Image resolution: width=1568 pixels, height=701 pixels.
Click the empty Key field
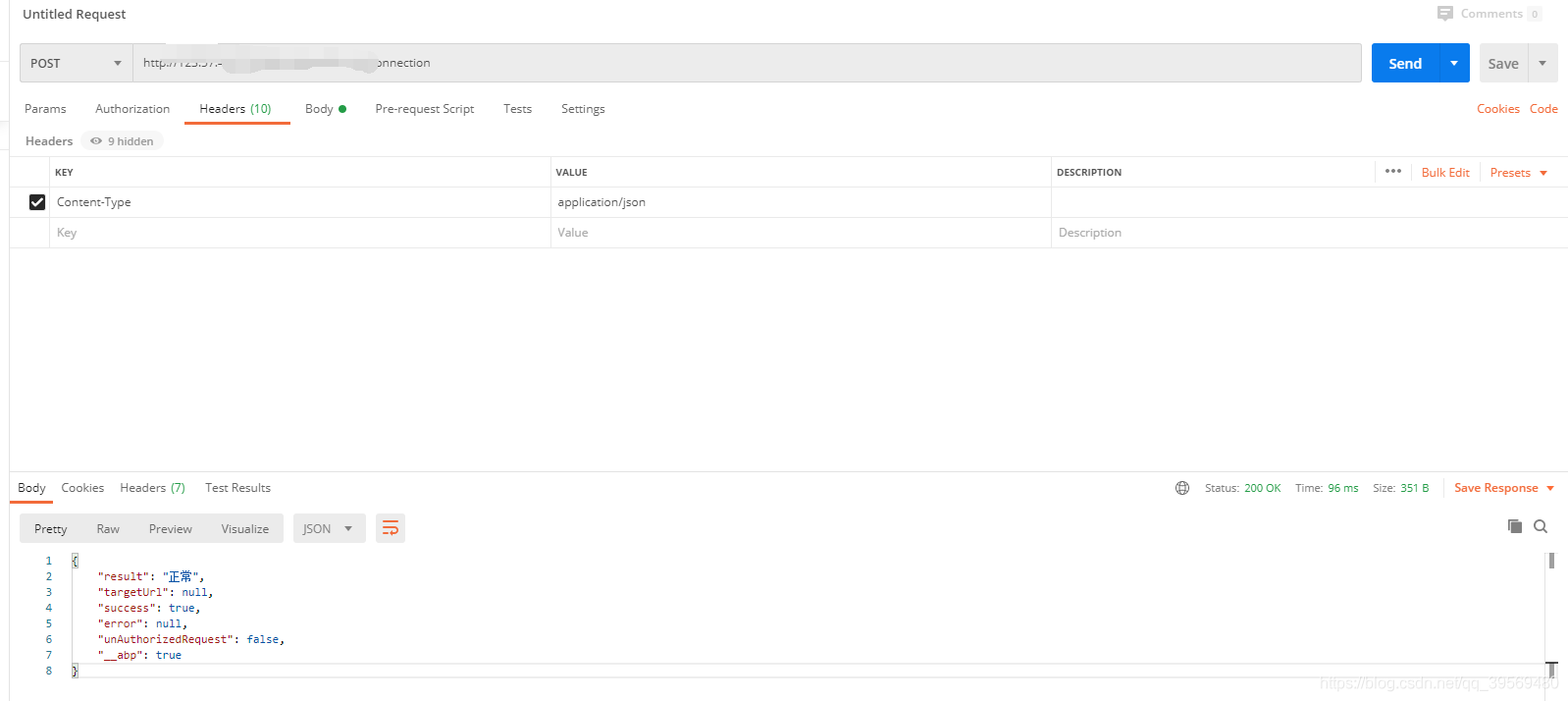point(299,233)
